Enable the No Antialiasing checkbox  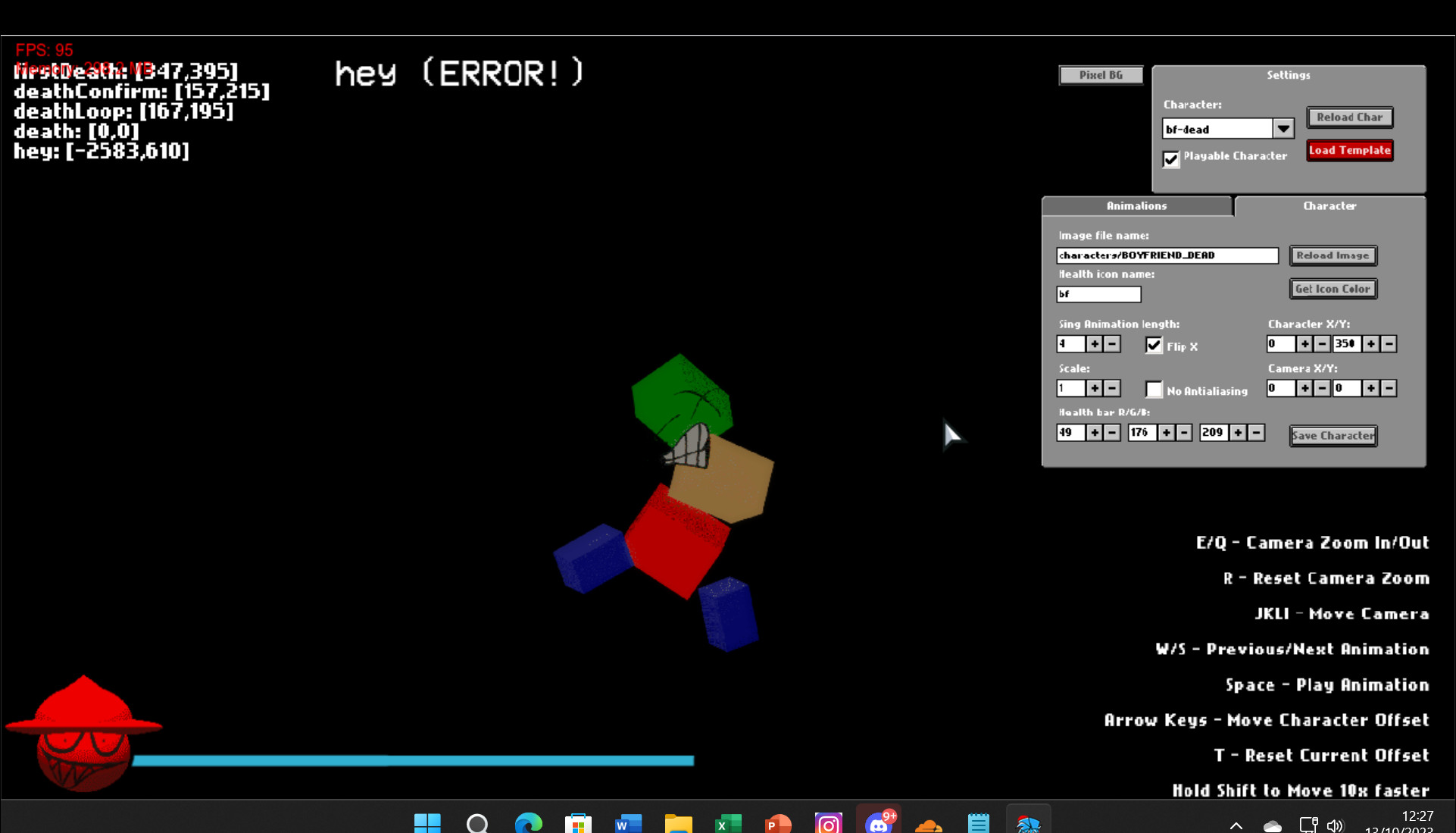coord(1154,390)
